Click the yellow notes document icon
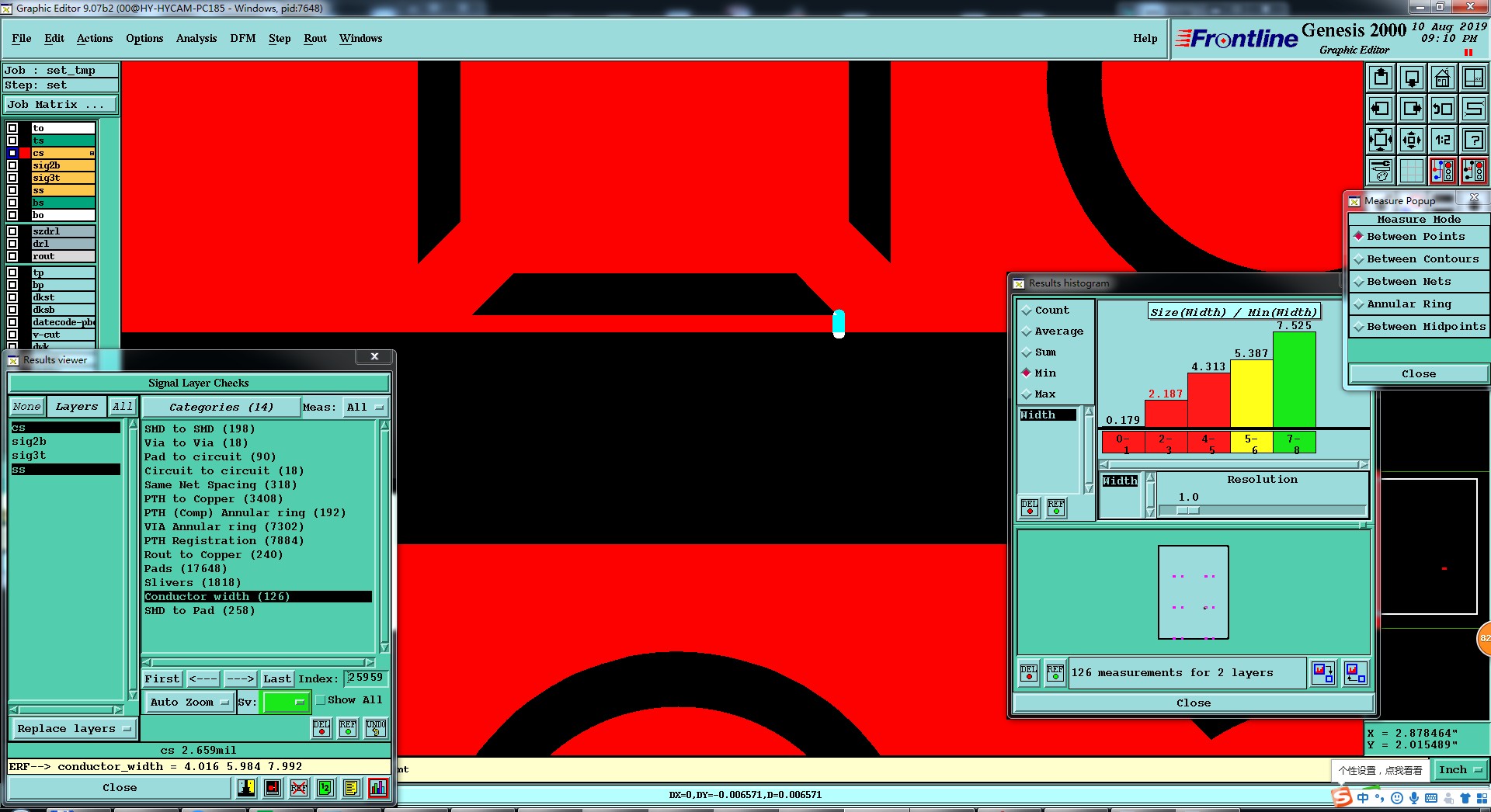Viewport: 1491px width, 812px height. (351, 788)
